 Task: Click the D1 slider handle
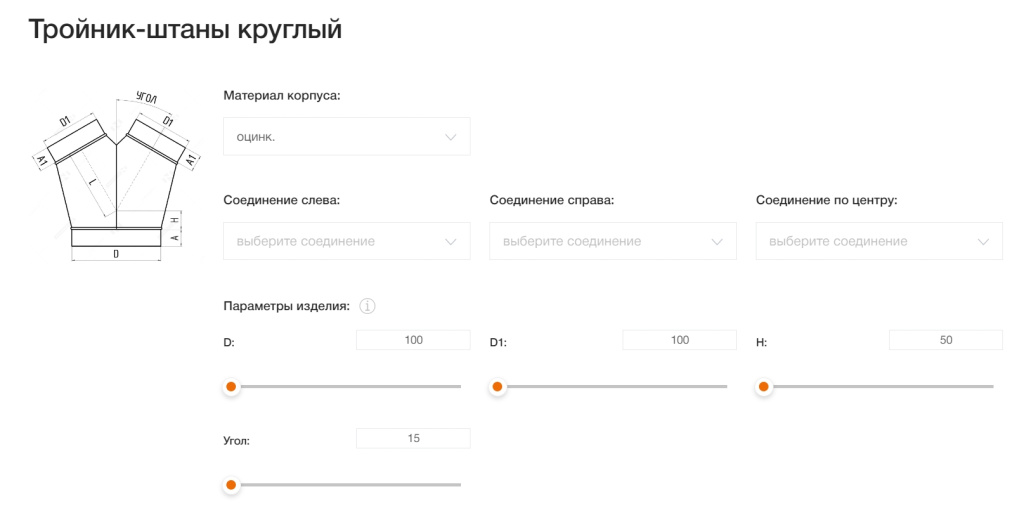[x=497, y=386]
